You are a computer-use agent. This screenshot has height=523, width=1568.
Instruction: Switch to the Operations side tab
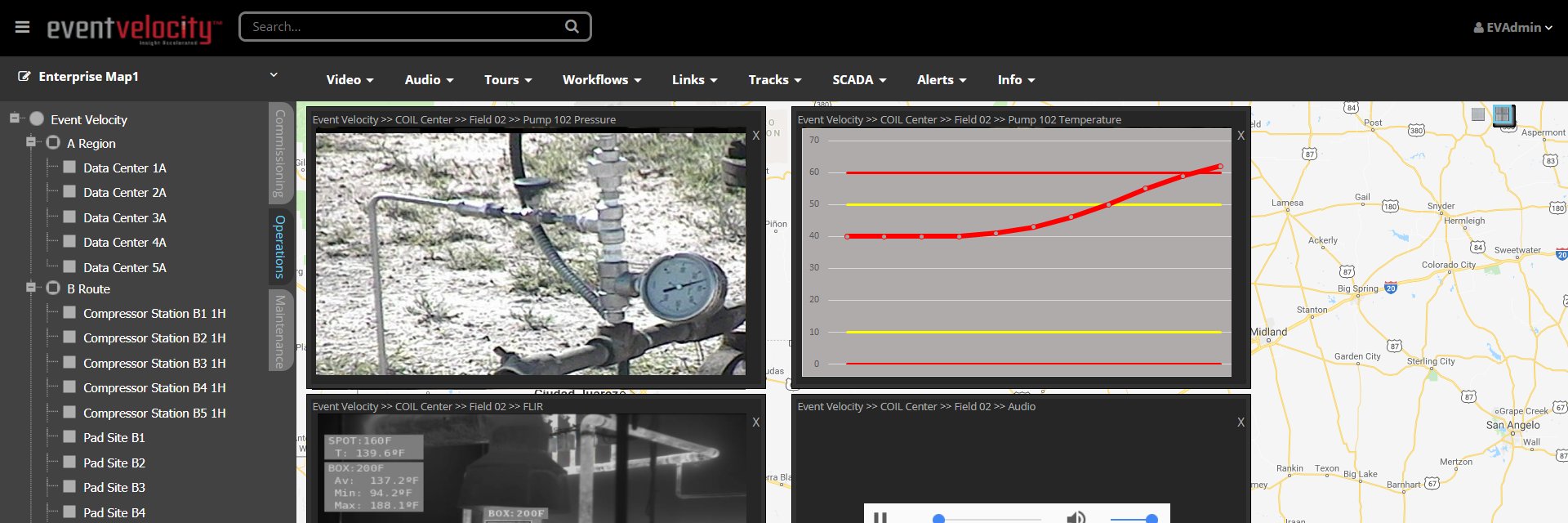(280, 246)
